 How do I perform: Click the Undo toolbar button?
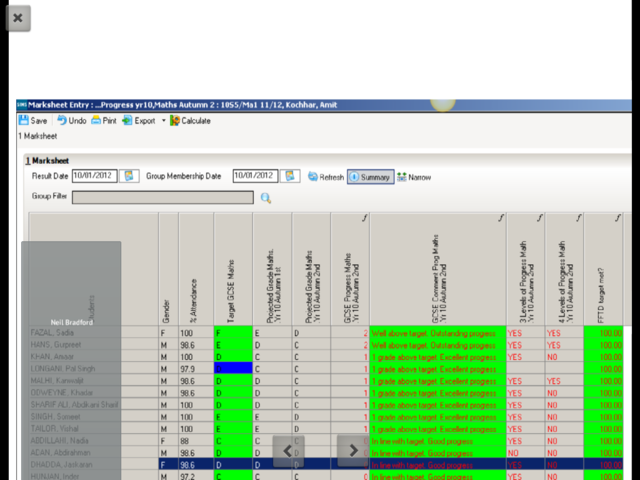[72, 120]
